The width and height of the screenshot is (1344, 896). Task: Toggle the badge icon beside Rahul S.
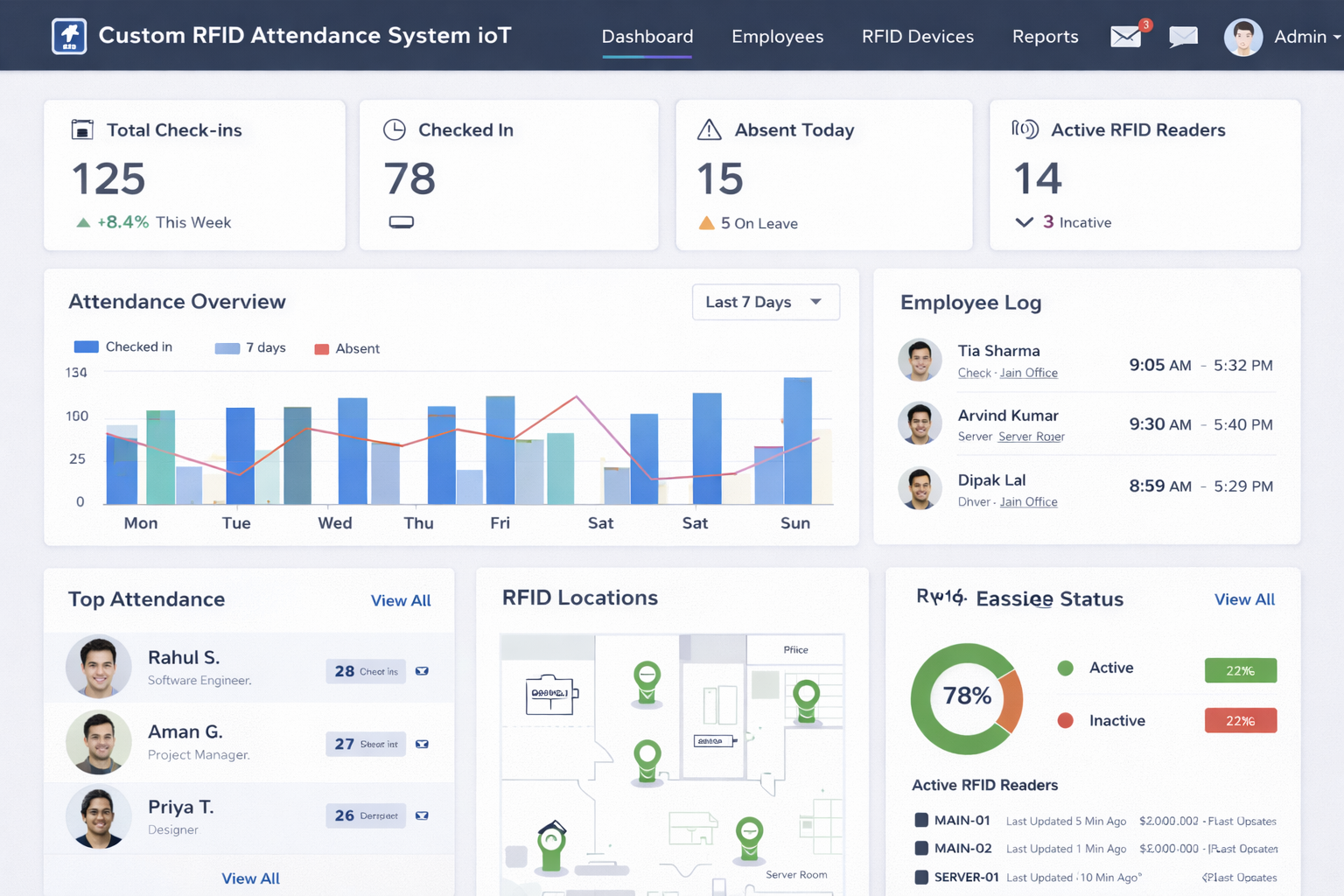422,670
